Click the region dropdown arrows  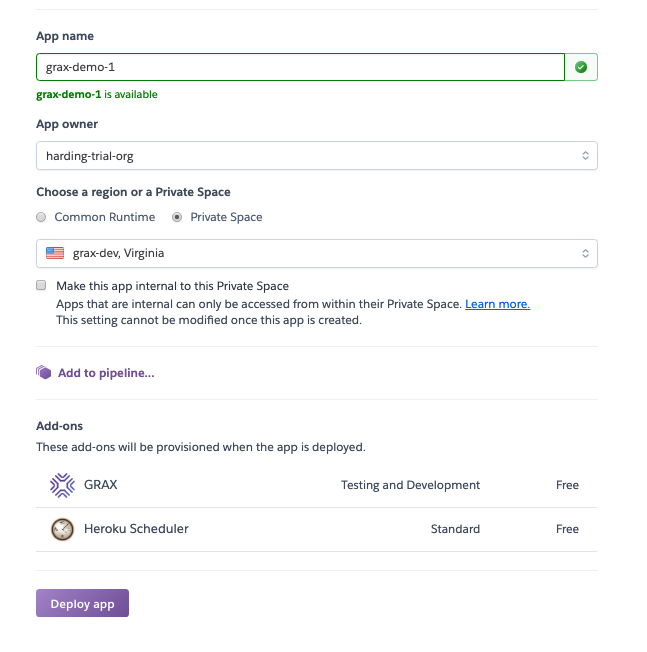(x=586, y=253)
